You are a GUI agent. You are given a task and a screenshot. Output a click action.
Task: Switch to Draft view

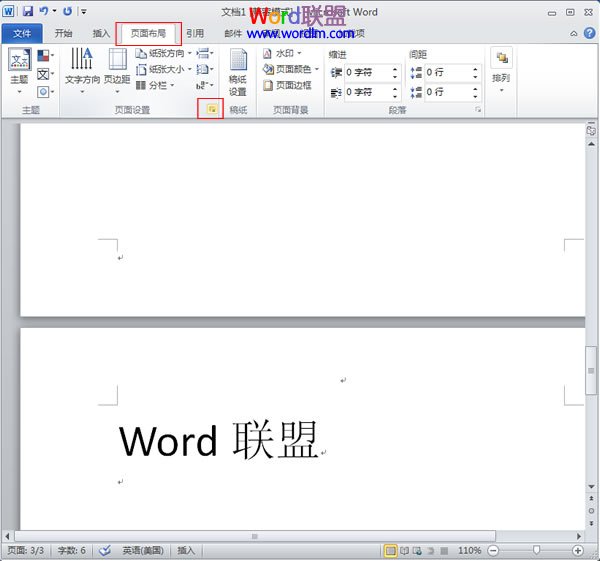444,551
